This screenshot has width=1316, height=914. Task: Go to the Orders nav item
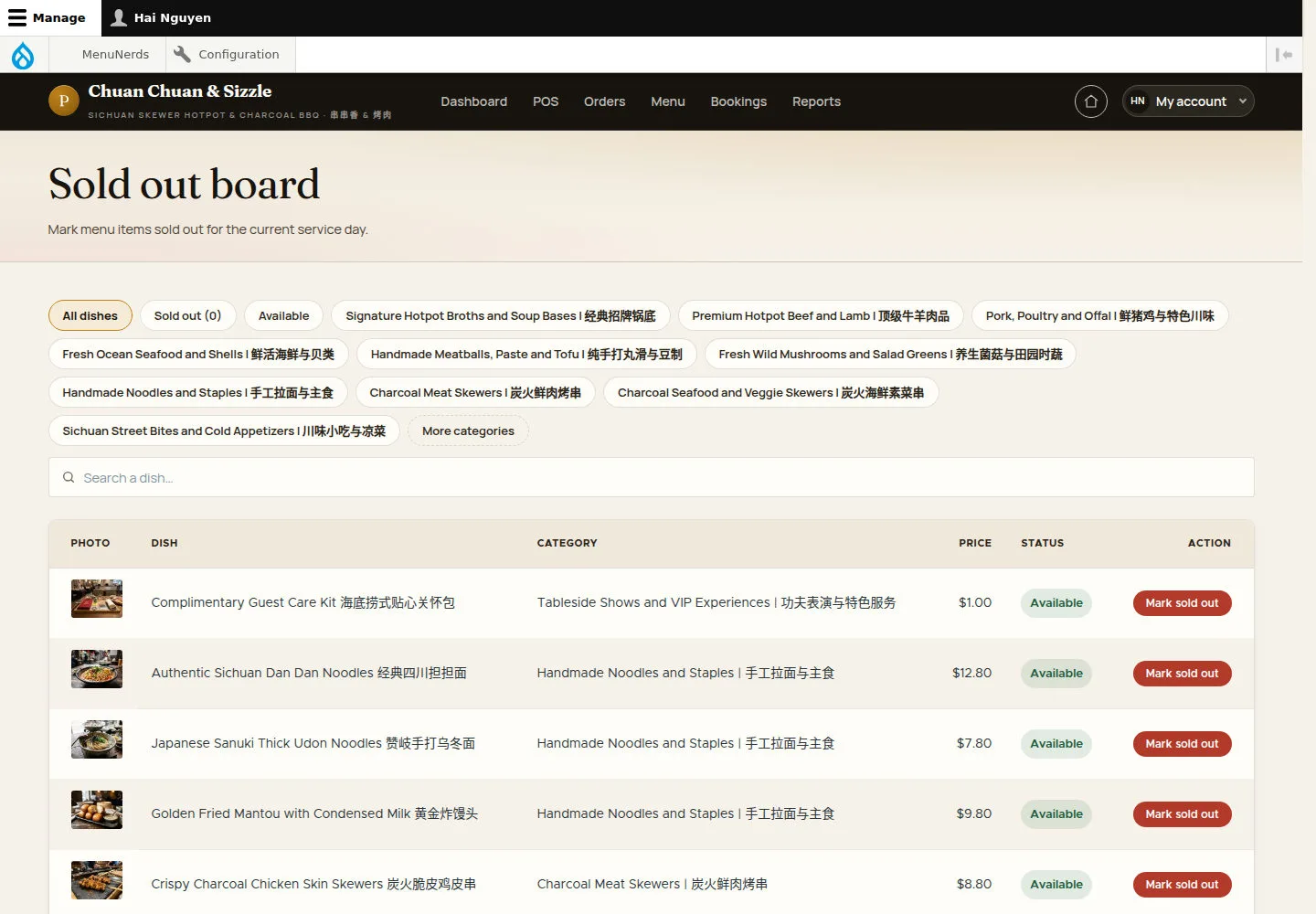pyautogui.click(x=604, y=101)
